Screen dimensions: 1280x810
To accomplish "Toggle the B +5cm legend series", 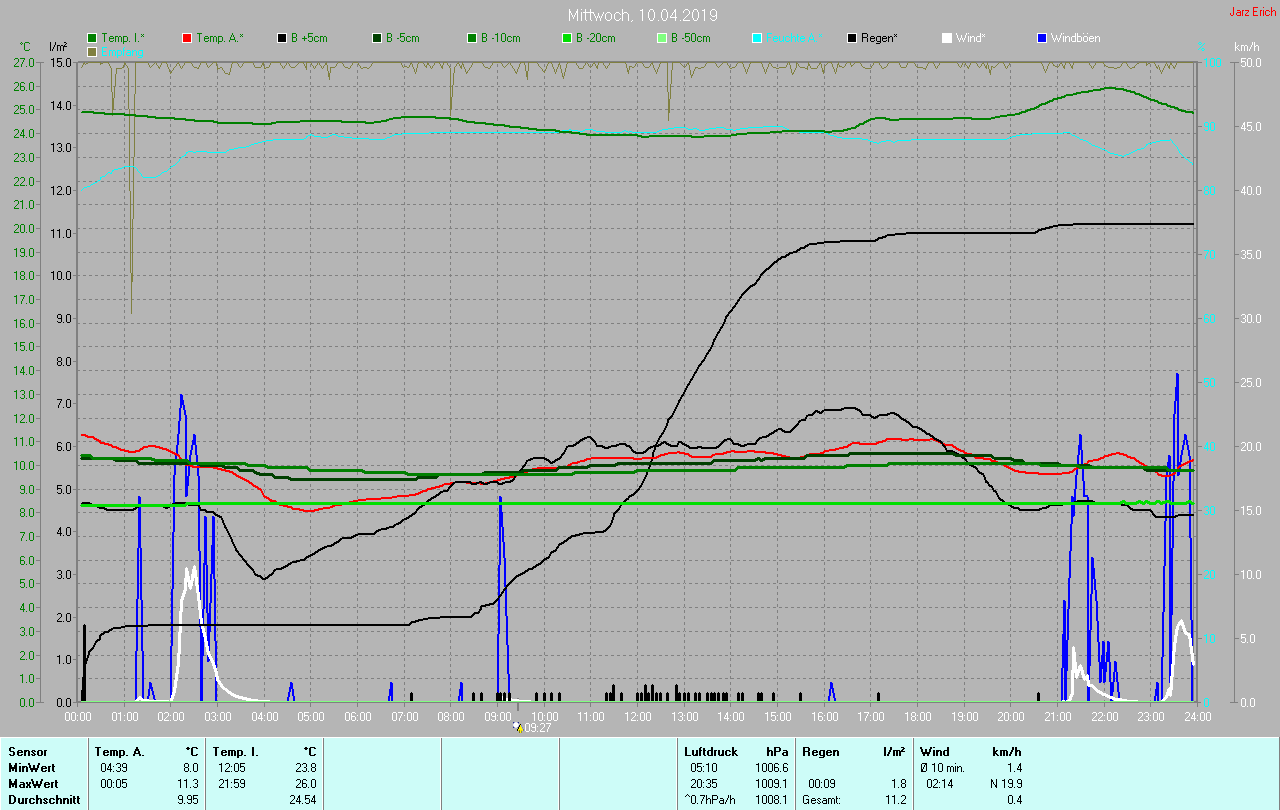I will (282, 38).
